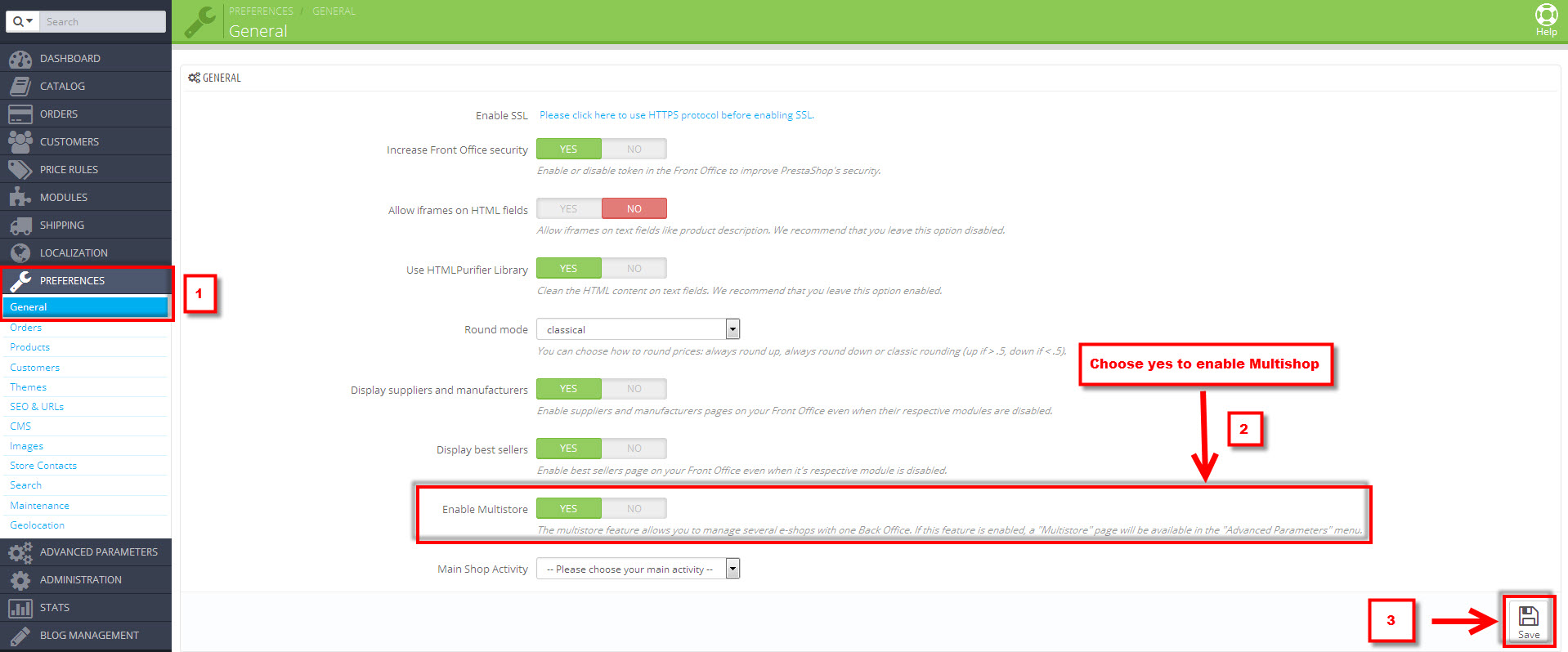Open the Localization menu
The width and height of the screenshot is (1568, 652).
(86, 253)
